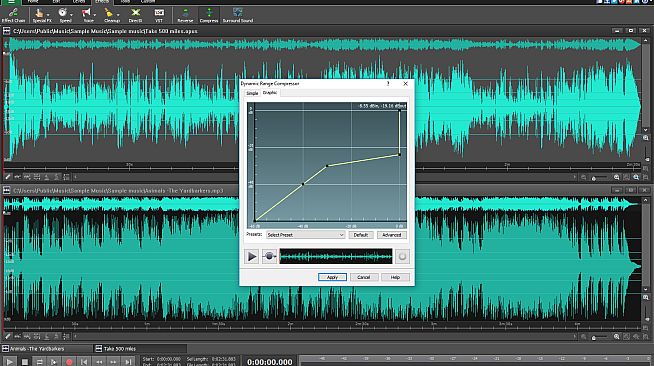
Task: Play audio from the main transport bar
Action: [10, 362]
